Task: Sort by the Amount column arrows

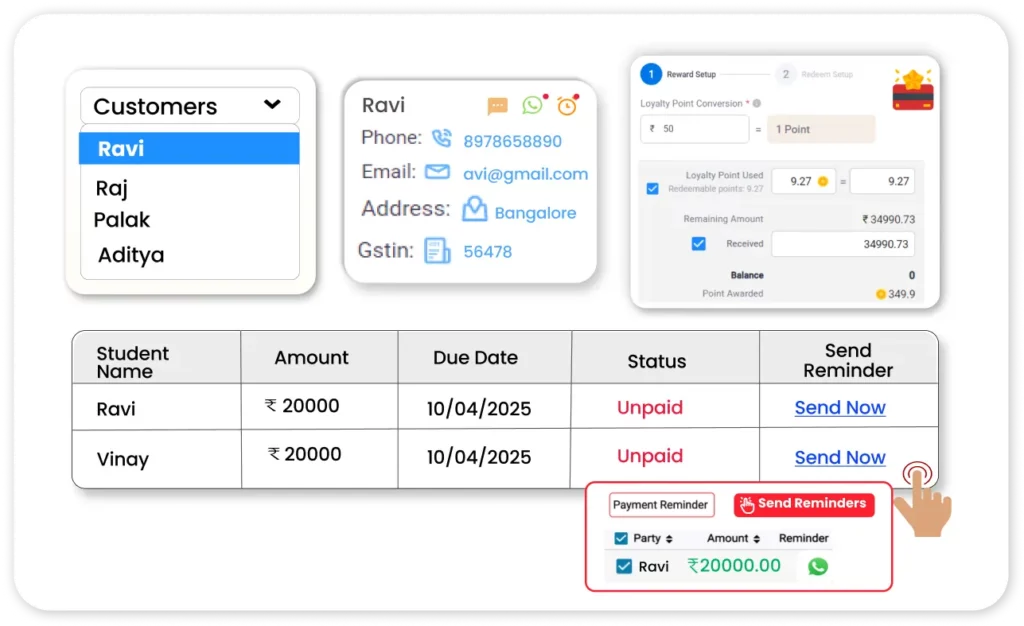Action: click(x=757, y=539)
